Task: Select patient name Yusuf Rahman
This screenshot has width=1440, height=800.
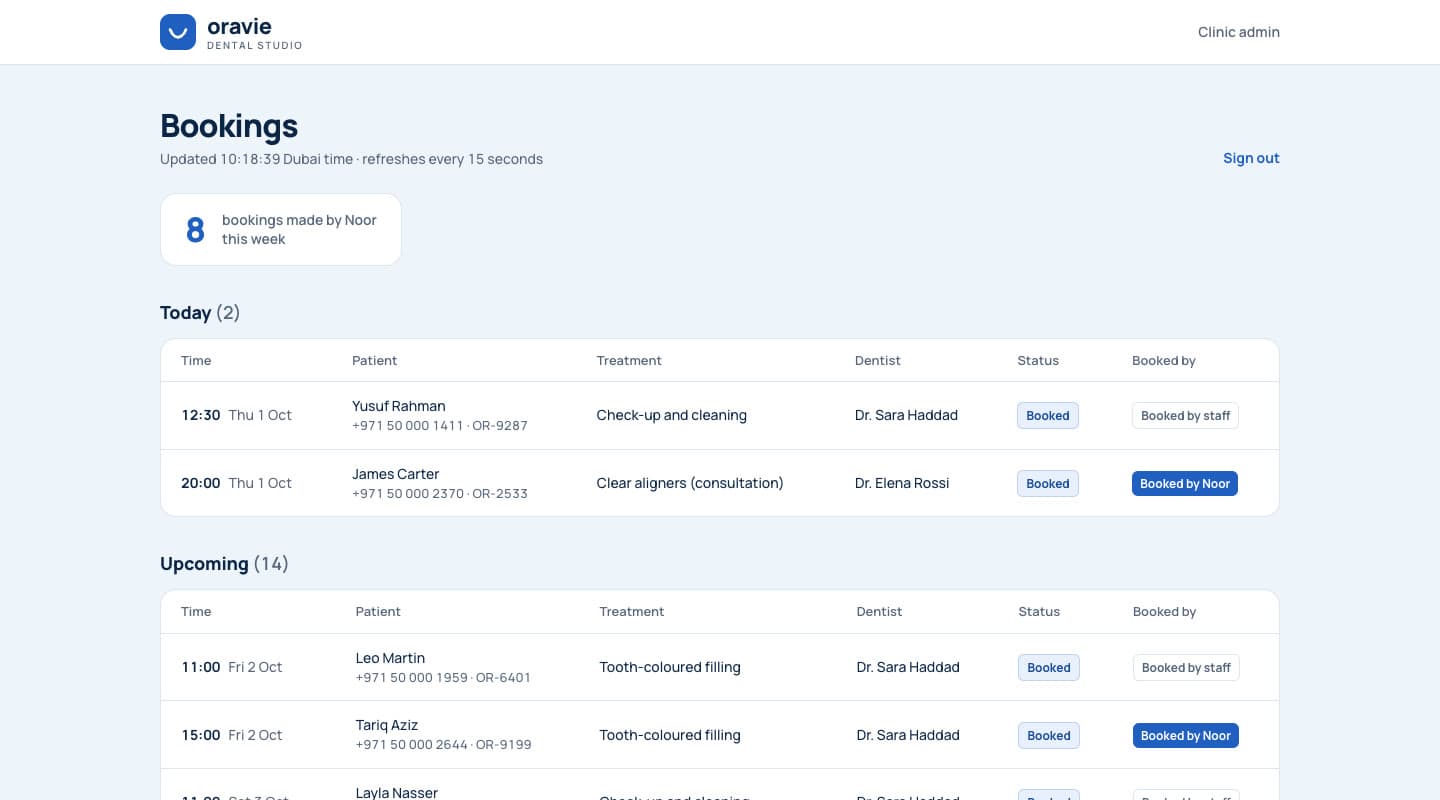Action: [x=399, y=406]
